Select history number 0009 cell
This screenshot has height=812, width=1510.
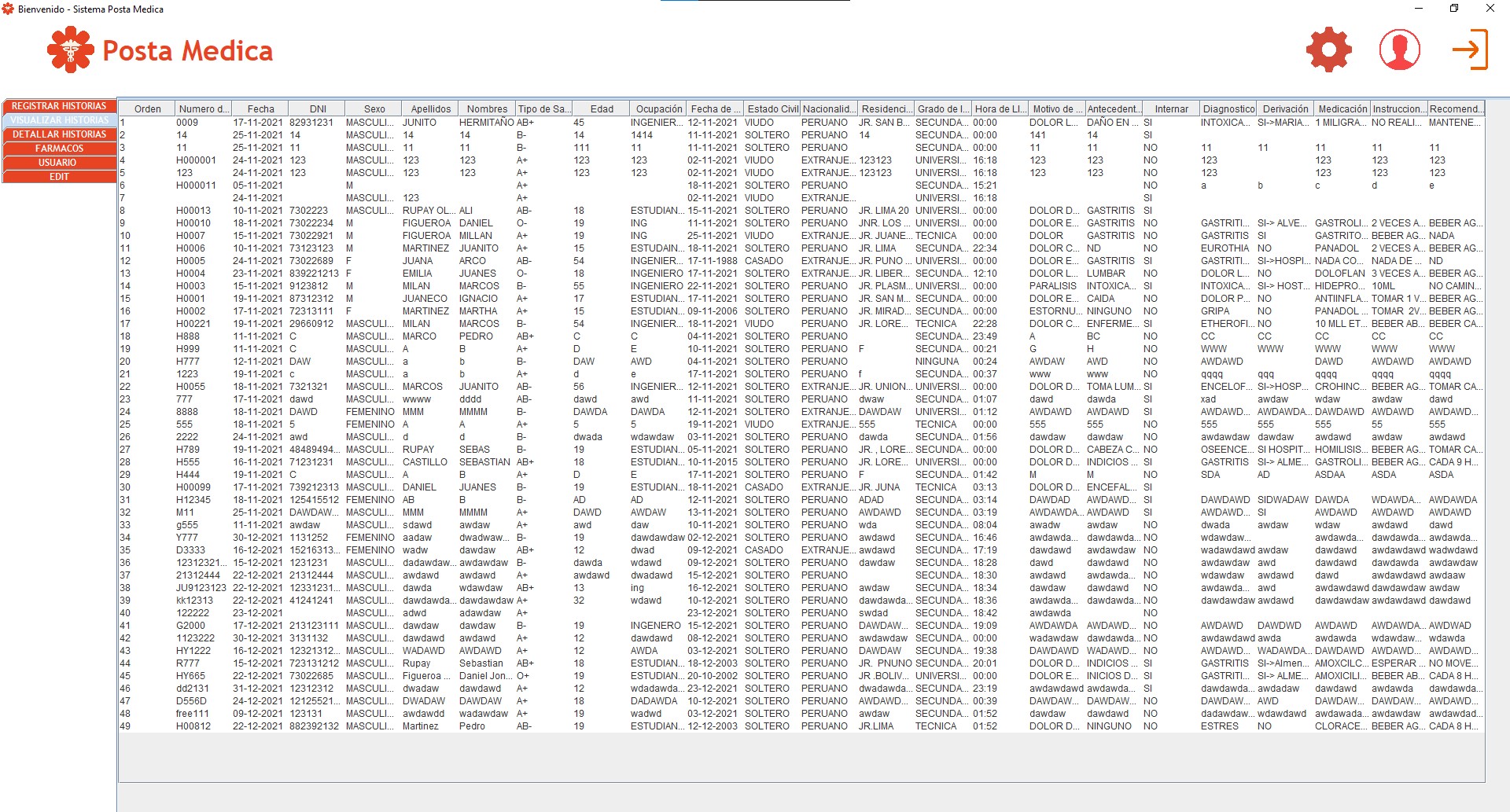[x=203, y=123]
